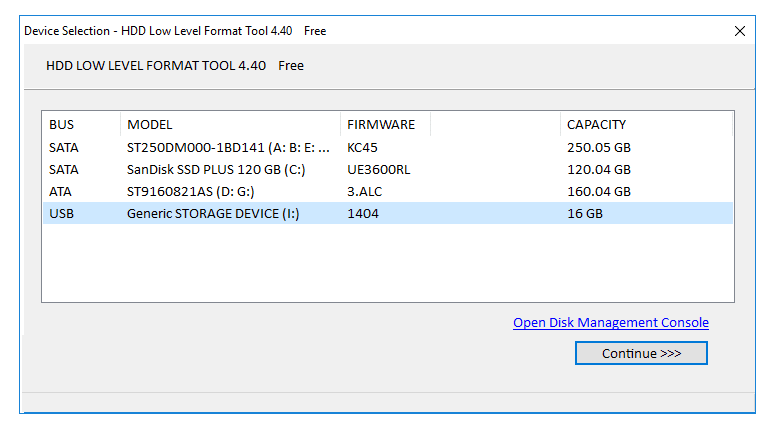The width and height of the screenshot is (772, 430).
Task: Sort by CAPACITY column header
Action: pyautogui.click(x=646, y=125)
